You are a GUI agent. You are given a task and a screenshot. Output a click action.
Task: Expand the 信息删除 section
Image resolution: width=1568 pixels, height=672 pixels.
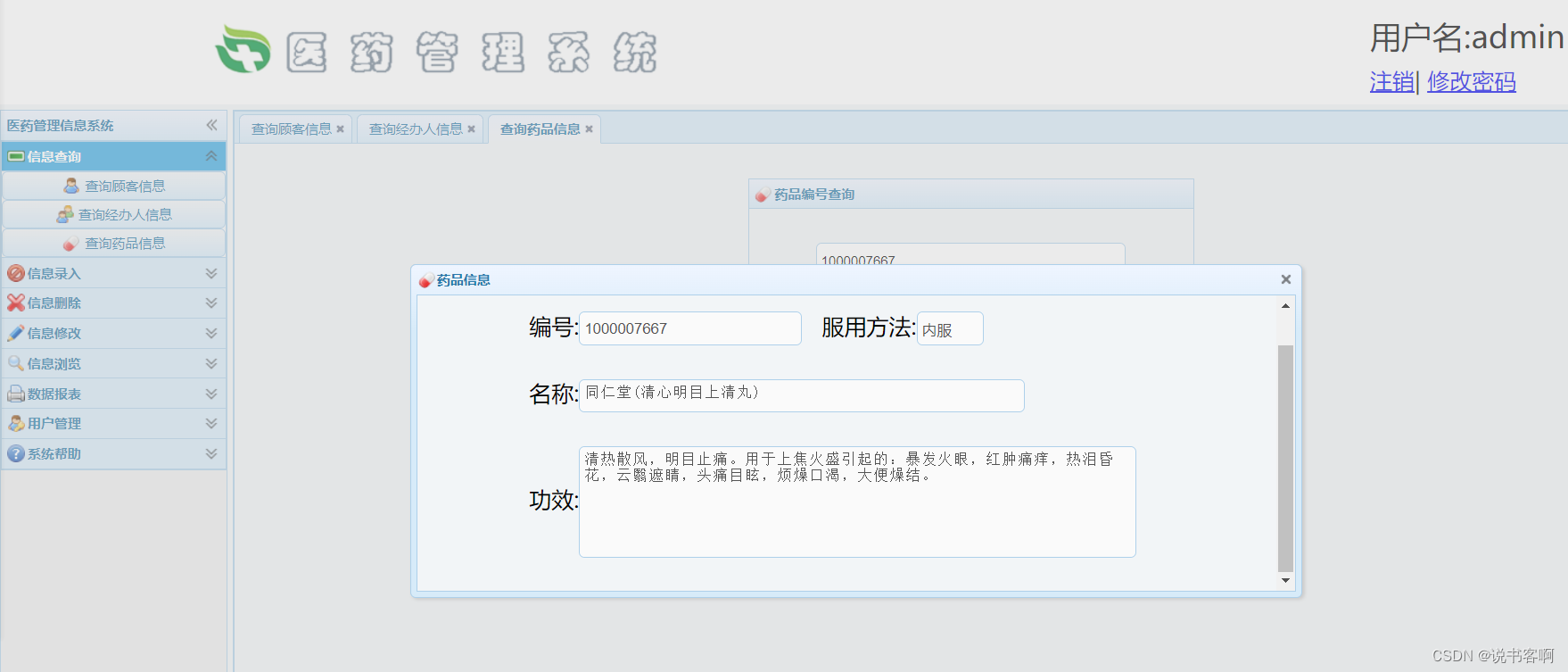tap(211, 303)
